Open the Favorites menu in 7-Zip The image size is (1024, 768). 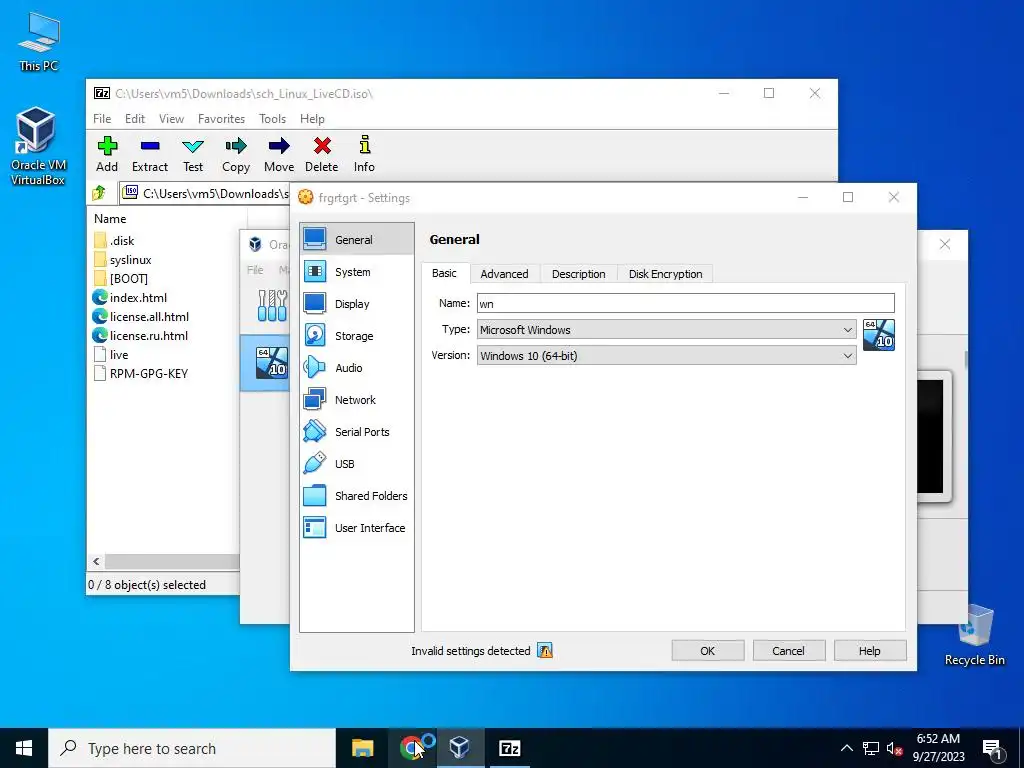(x=221, y=118)
